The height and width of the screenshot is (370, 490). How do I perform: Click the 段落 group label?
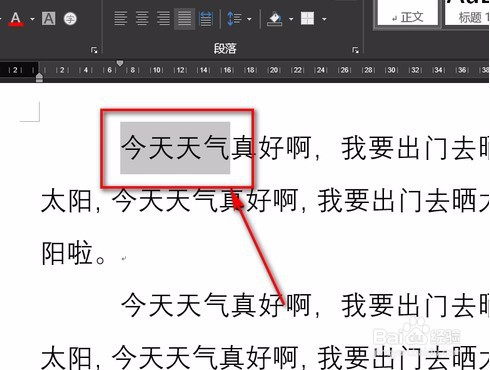pyautogui.click(x=225, y=49)
